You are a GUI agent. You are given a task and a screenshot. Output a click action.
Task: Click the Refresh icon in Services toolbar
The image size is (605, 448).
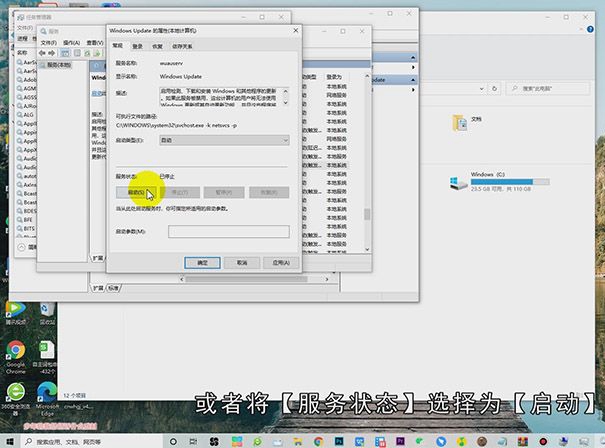point(88,53)
